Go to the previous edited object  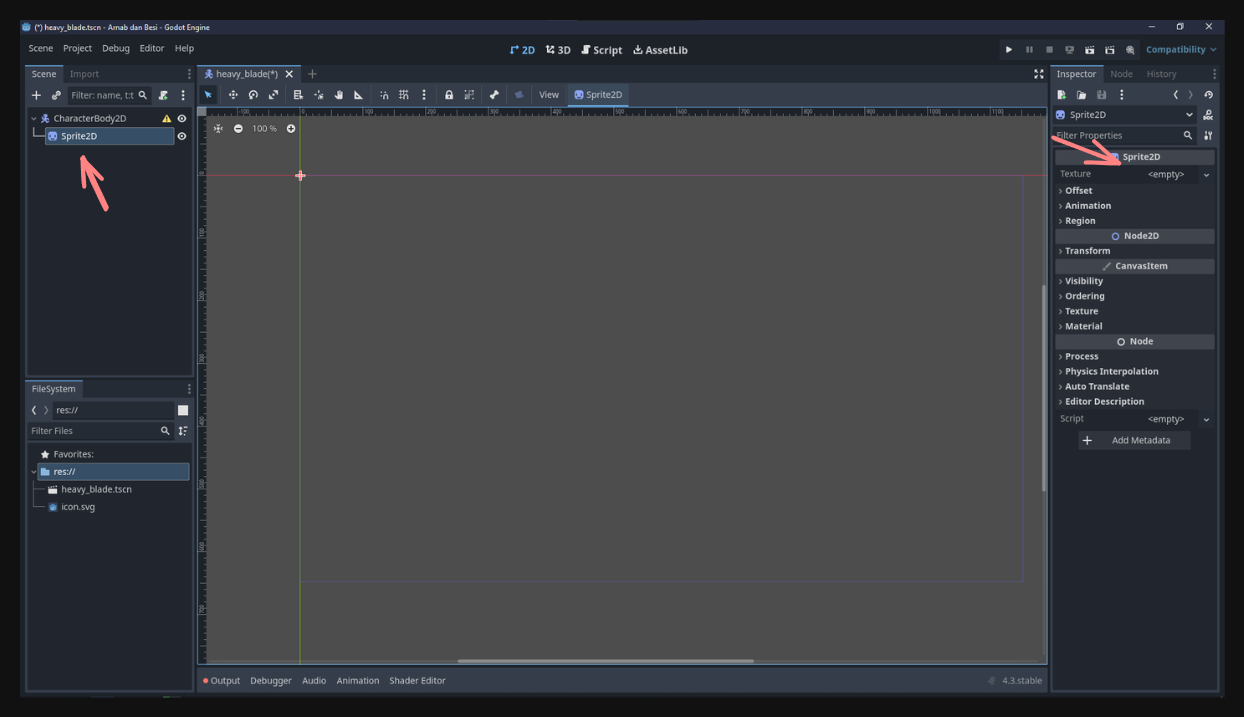[1175, 95]
